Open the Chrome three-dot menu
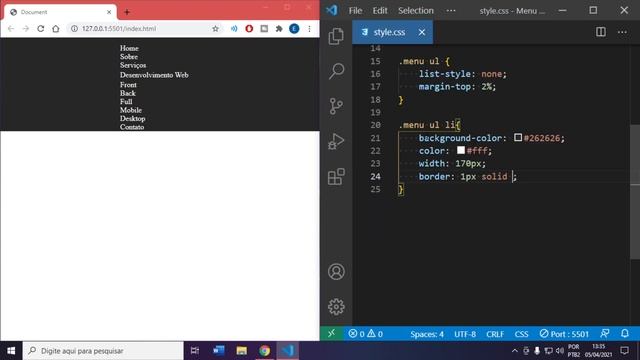640x360 pixels. 309,29
